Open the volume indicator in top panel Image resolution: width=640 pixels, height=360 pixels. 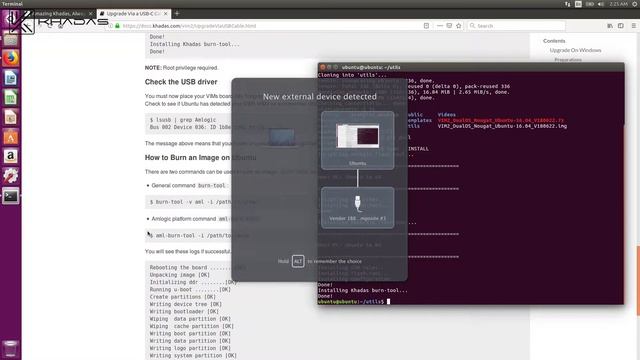(x=601, y=4)
